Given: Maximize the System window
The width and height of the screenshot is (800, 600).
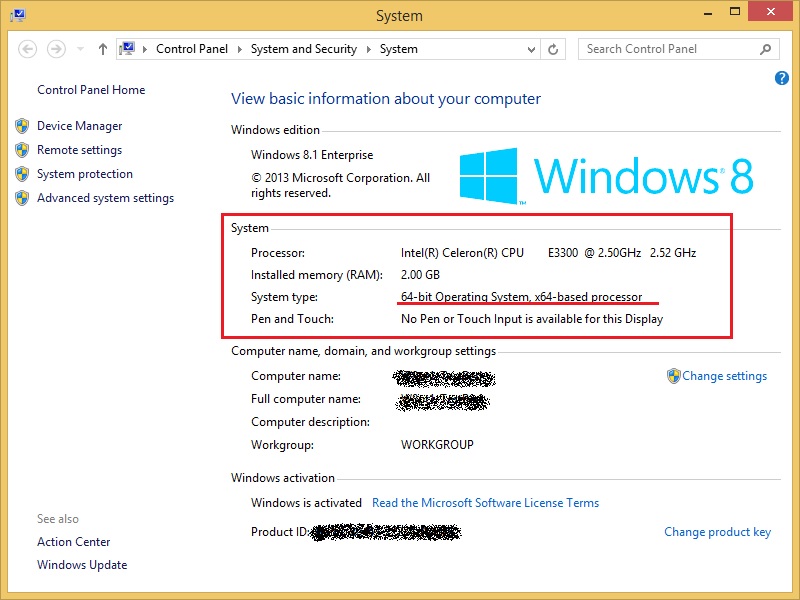Looking at the screenshot, I should coord(735,12).
